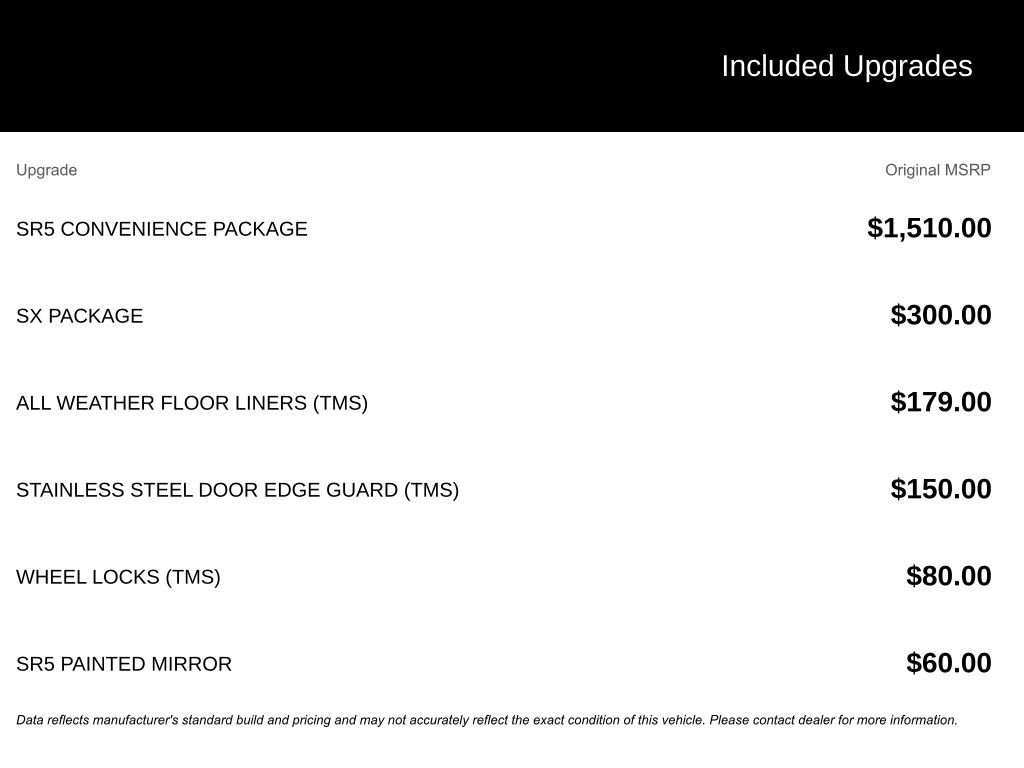Viewport: 1024px width, 768px height.
Task: Click the $150.00 door edge guard price
Action: (x=940, y=488)
